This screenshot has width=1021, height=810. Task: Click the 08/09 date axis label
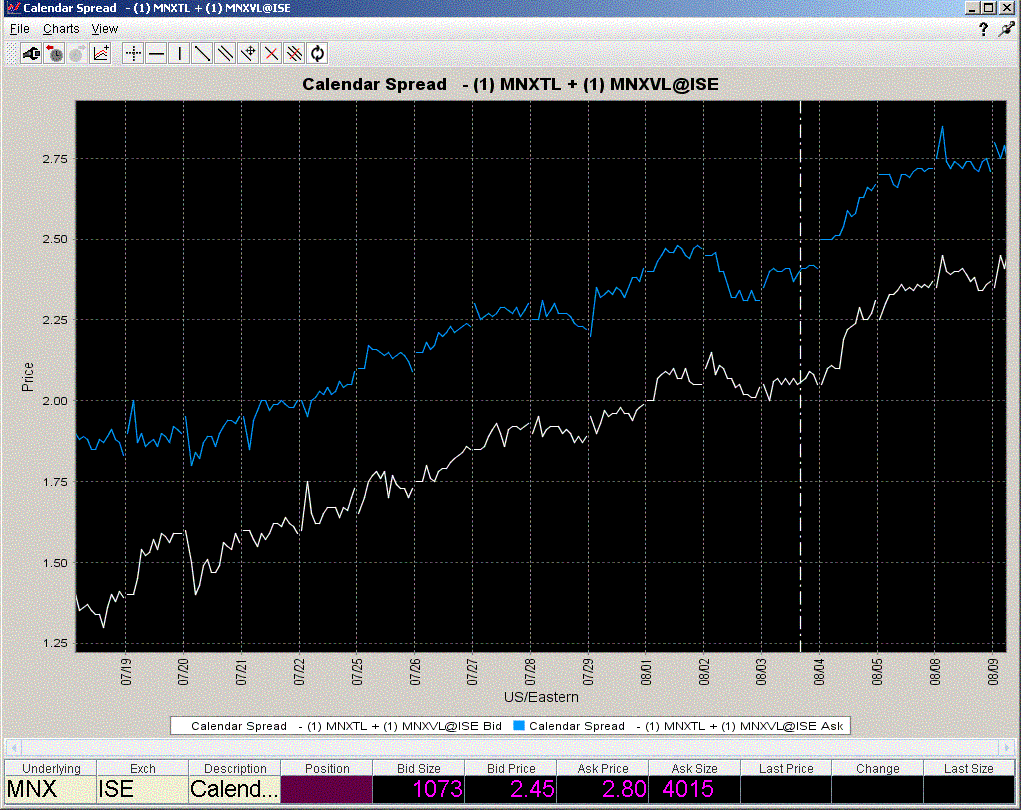(x=993, y=671)
